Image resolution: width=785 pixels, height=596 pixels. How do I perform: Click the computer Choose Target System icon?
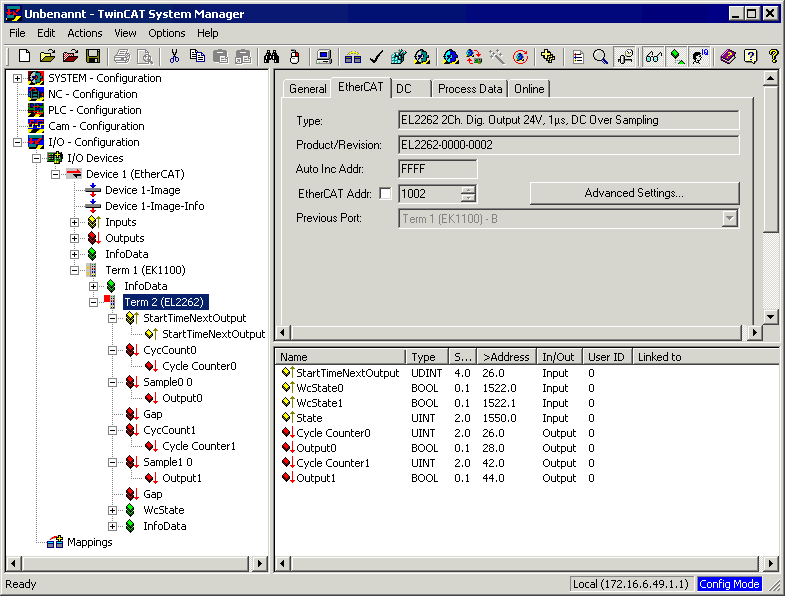[324, 57]
